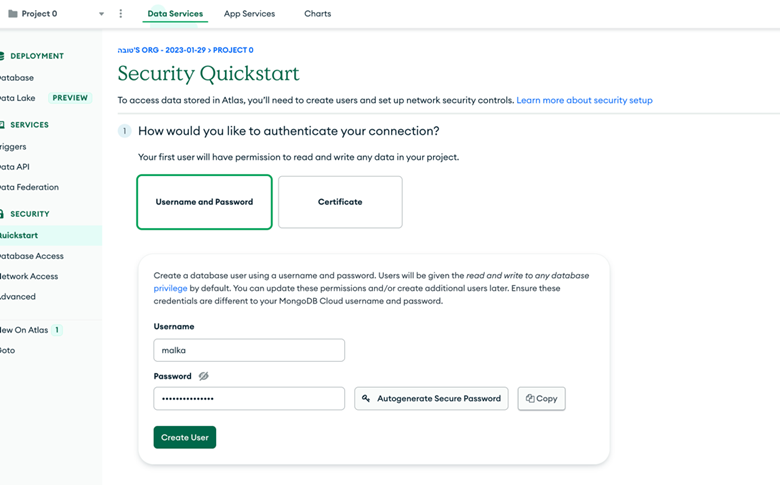Click the Security section lock icon
Image resolution: width=780 pixels, height=485 pixels.
click(2, 214)
